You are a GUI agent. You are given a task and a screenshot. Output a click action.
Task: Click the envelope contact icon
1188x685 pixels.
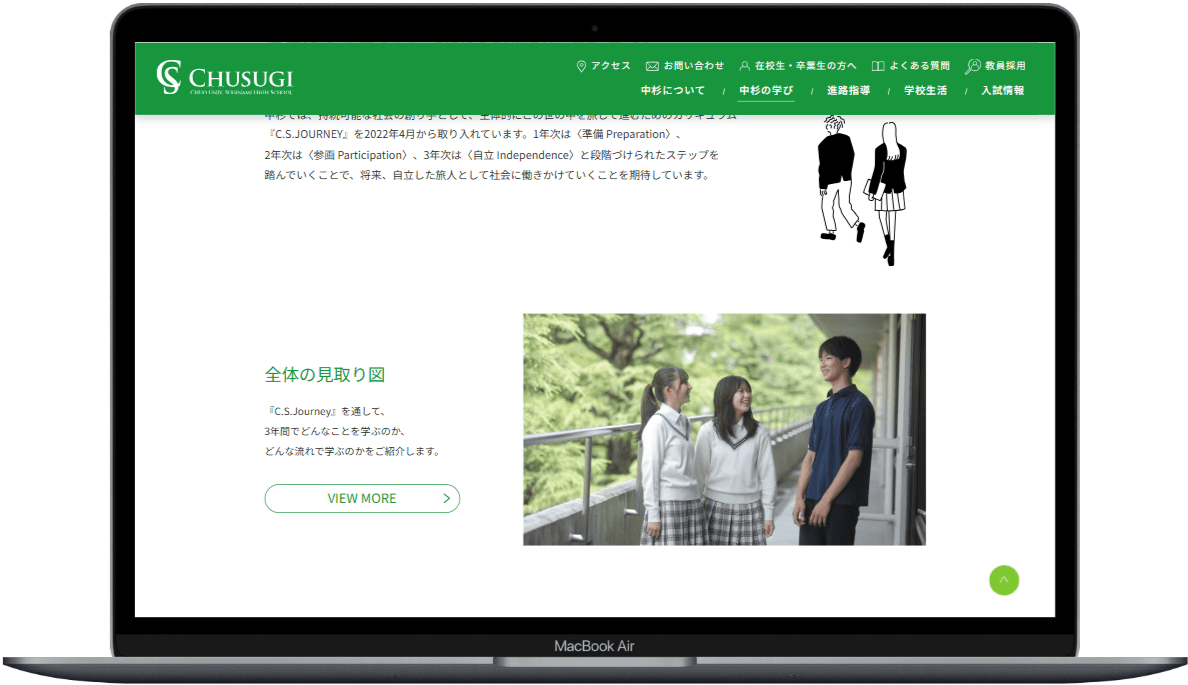pos(652,66)
